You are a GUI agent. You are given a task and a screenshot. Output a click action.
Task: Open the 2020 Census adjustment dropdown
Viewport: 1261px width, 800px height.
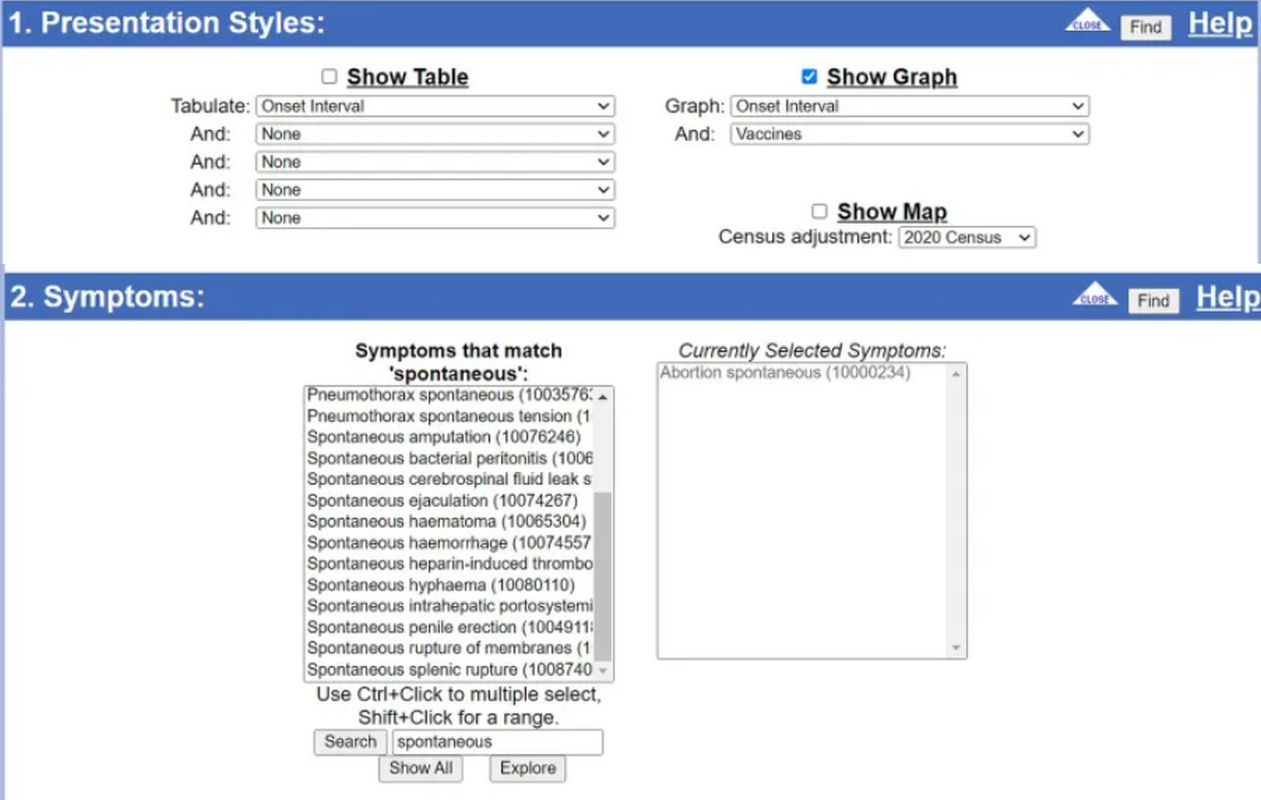(x=966, y=238)
